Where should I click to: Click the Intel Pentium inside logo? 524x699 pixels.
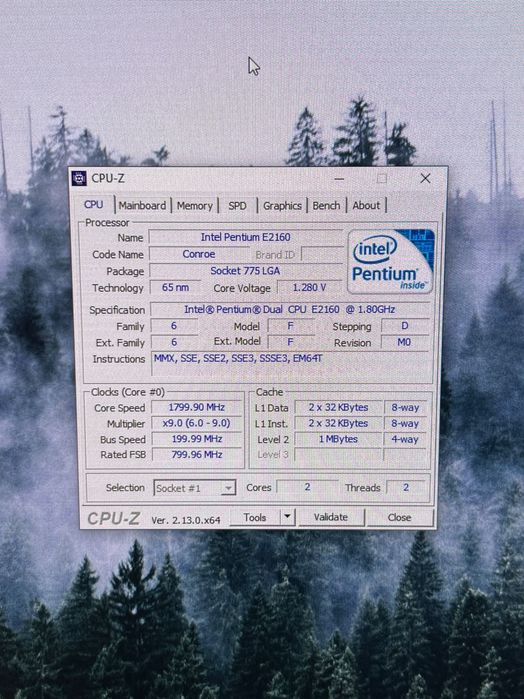391,261
